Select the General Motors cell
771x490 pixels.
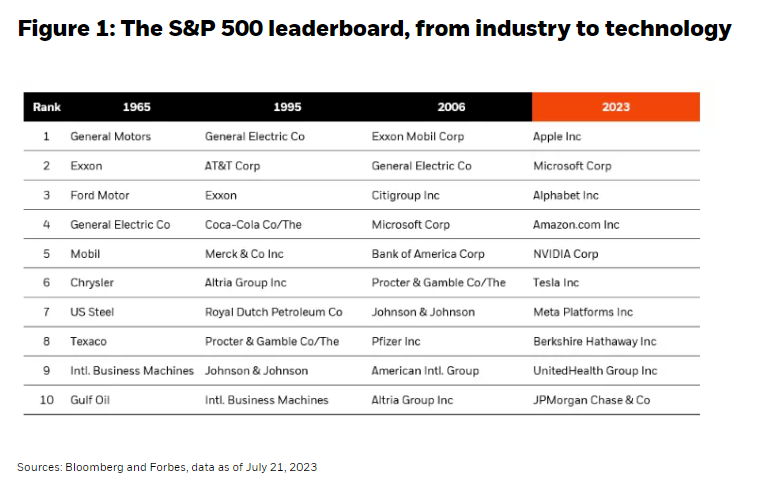tap(110, 136)
